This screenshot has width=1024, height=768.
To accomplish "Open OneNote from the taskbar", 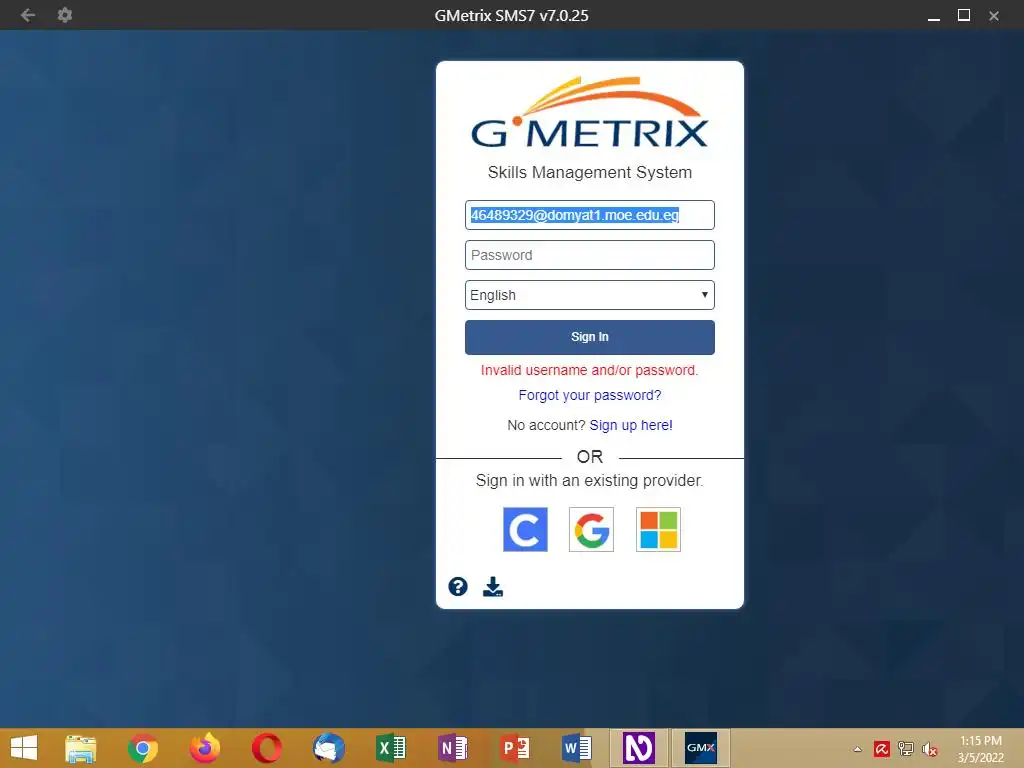I will [x=453, y=748].
